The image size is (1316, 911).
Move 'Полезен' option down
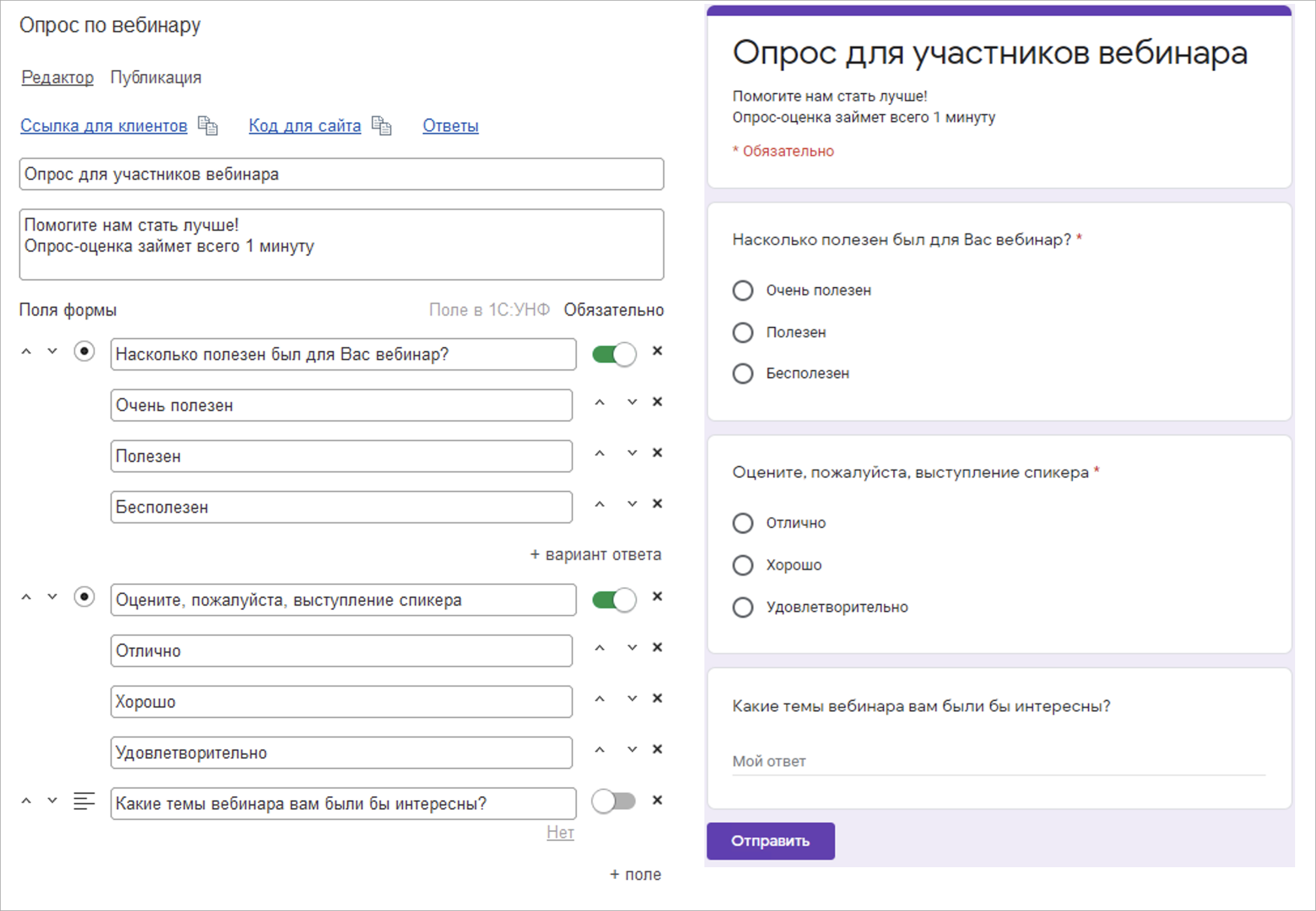point(632,454)
